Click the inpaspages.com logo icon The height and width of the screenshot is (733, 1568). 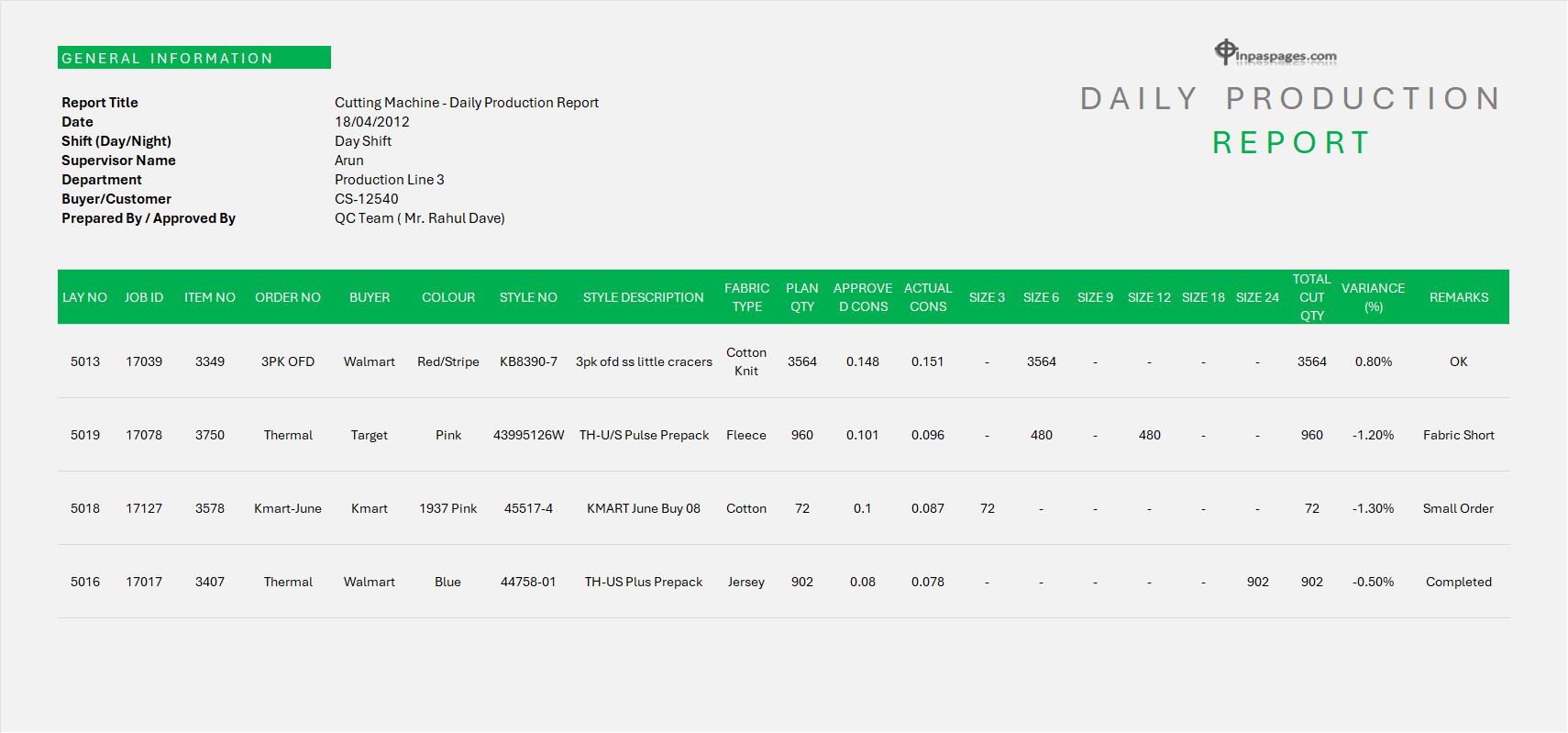point(1225,51)
